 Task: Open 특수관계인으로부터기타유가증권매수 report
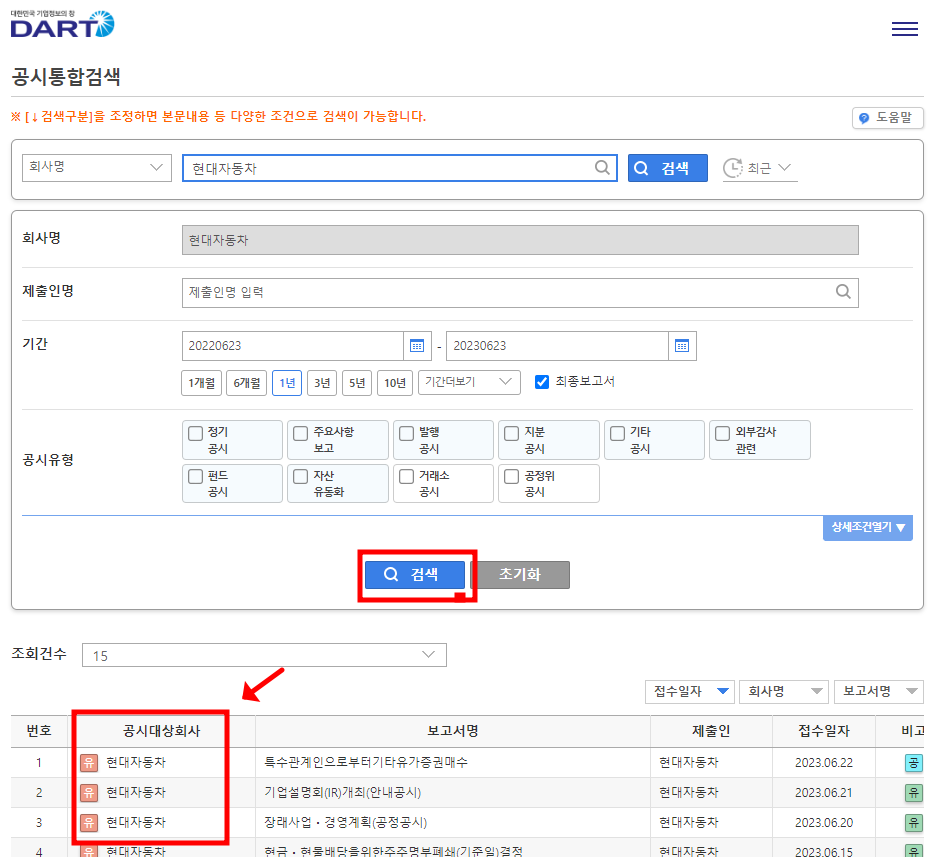point(366,763)
